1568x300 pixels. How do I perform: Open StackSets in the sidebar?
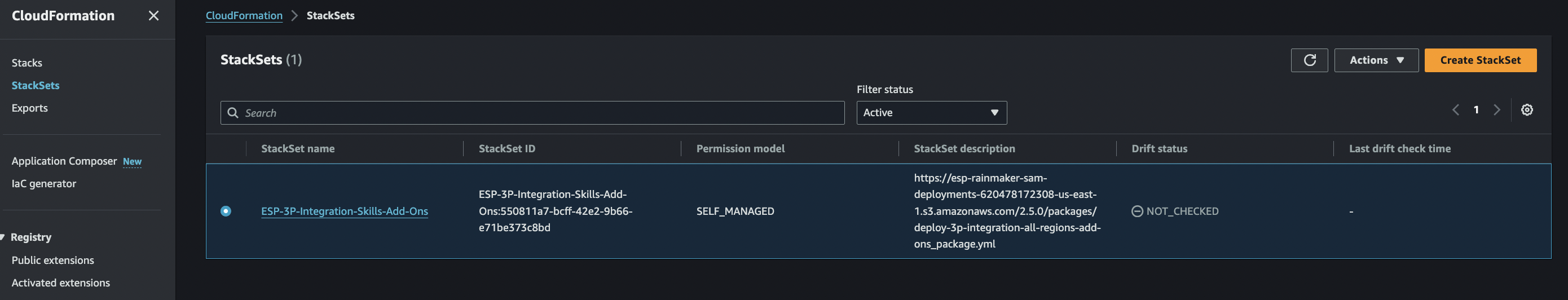coord(36,86)
